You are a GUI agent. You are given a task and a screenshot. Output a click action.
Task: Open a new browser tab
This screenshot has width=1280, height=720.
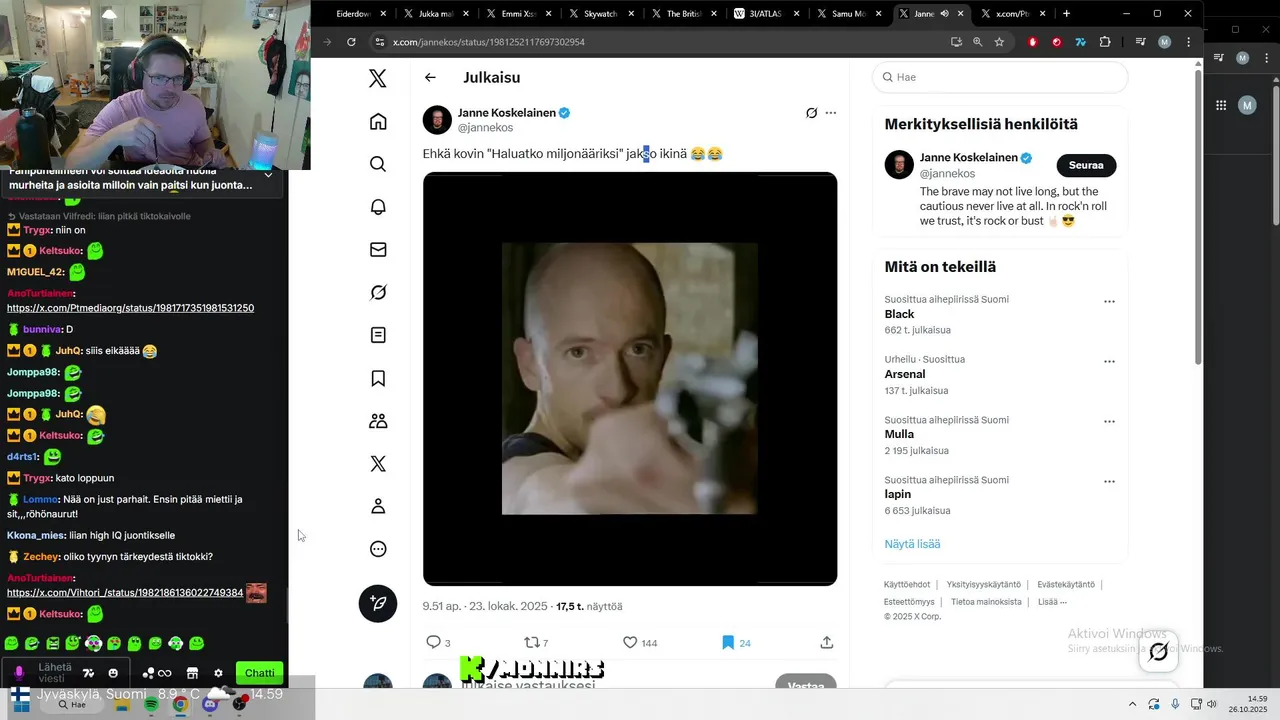(x=1066, y=14)
